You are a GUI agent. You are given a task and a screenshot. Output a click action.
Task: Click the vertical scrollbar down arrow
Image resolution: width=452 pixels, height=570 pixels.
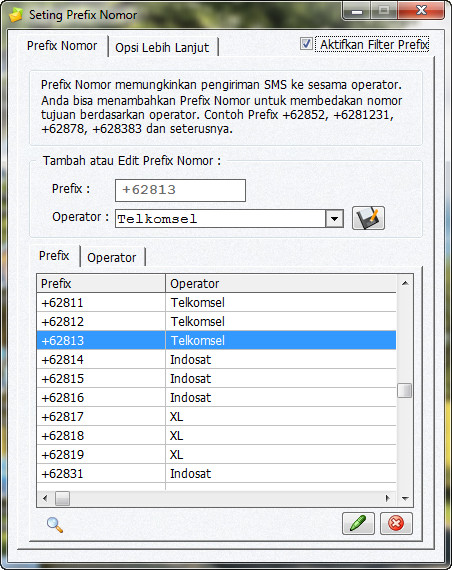[405, 499]
